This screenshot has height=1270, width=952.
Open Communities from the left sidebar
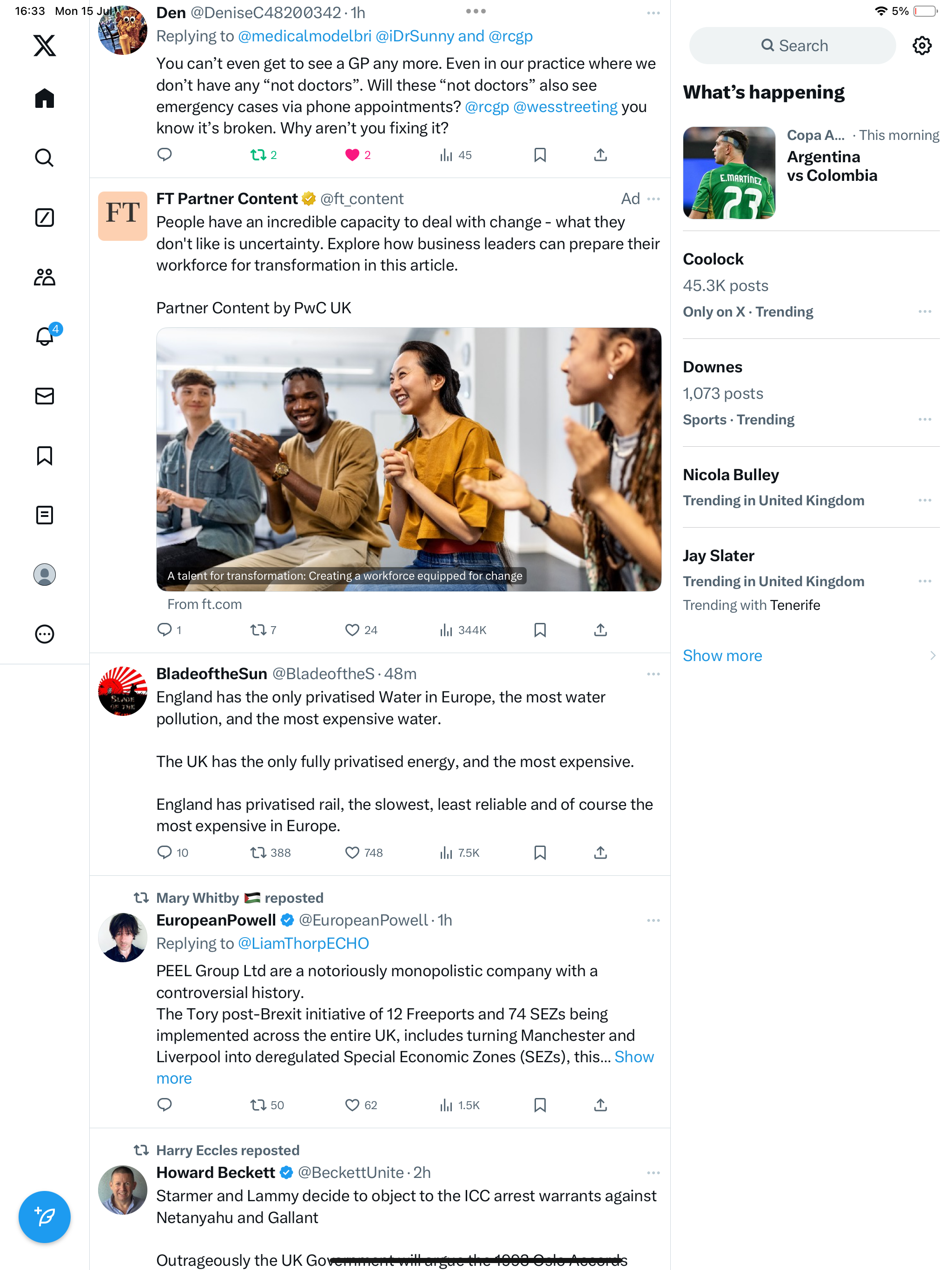44,278
